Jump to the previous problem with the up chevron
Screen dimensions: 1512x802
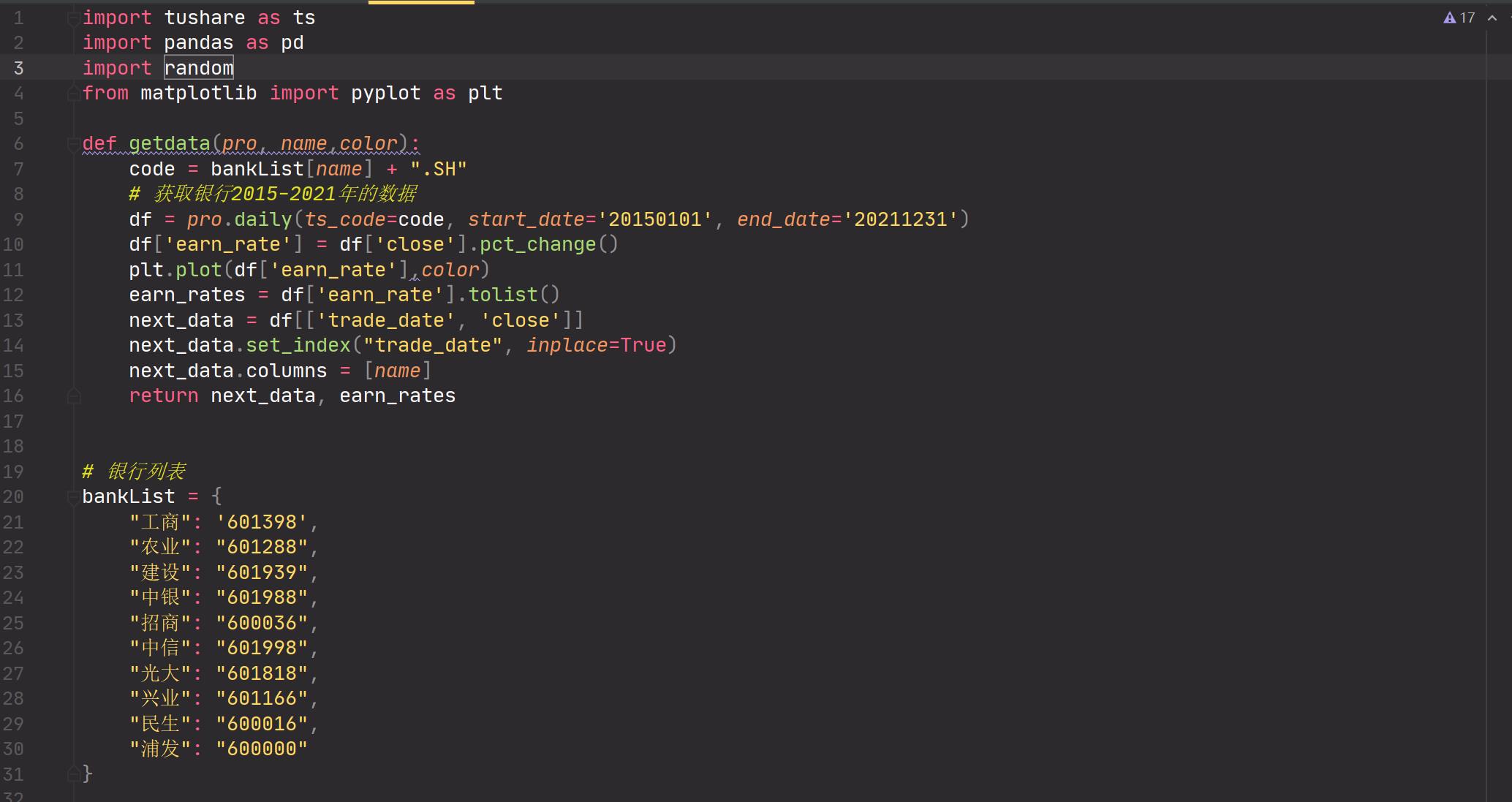point(1492,18)
